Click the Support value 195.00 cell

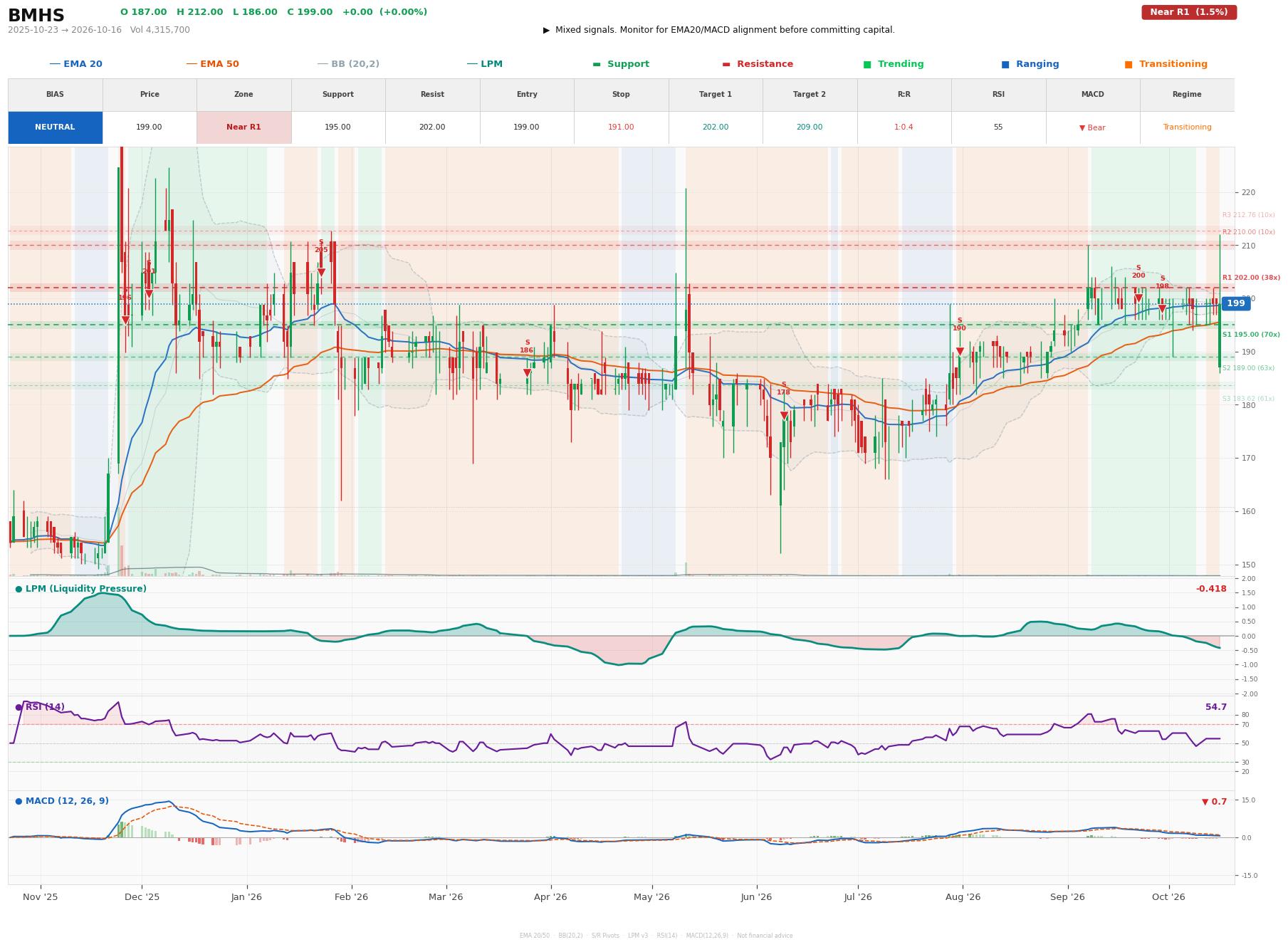click(337, 127)
